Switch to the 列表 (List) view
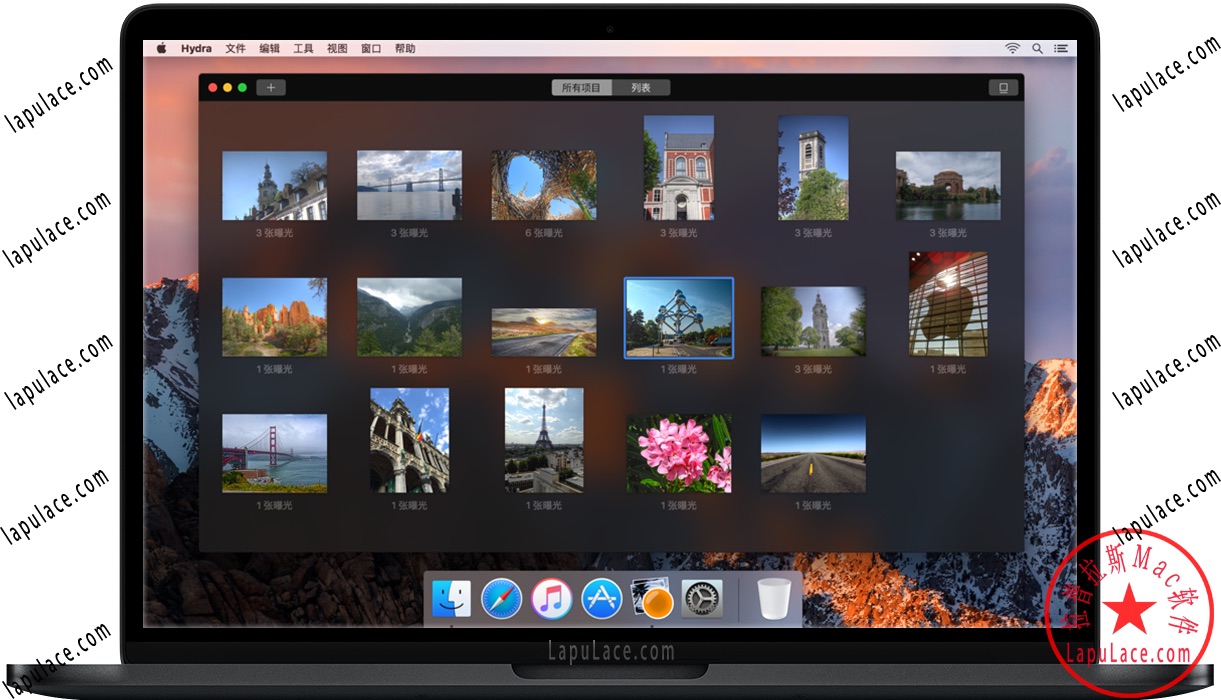1221x700 pixels. tap(641, 87)
